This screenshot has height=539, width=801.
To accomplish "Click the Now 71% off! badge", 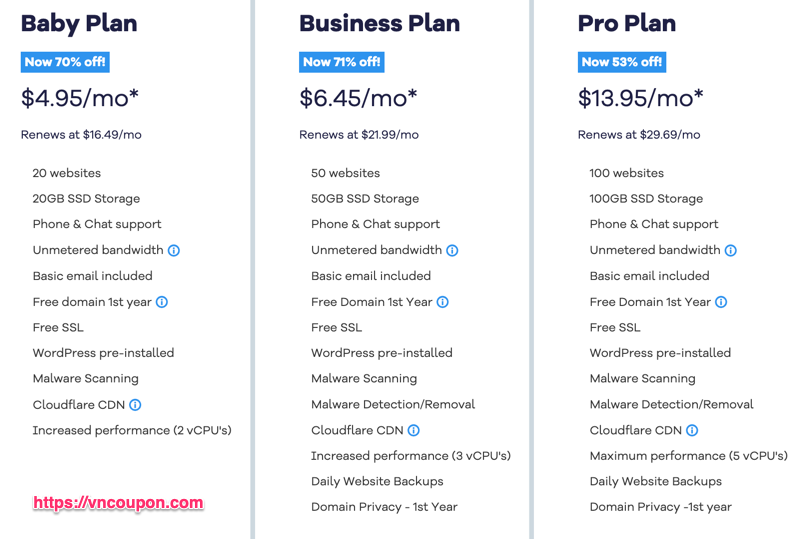I will [x=342, y=62].
